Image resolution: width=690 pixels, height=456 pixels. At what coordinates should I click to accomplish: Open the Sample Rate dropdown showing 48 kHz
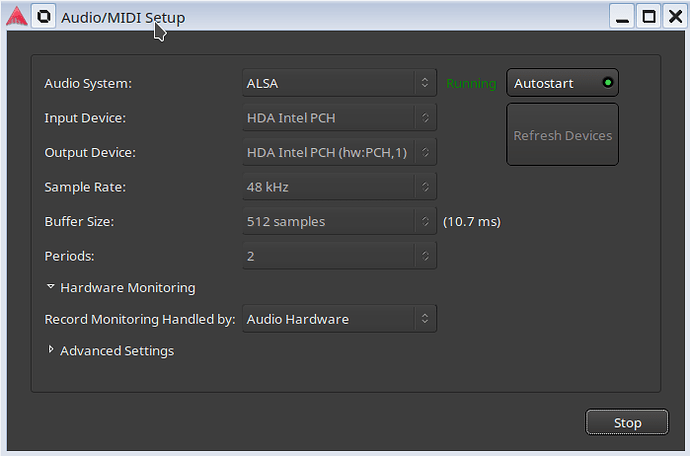pyautogui.click(x=339, y=187)
